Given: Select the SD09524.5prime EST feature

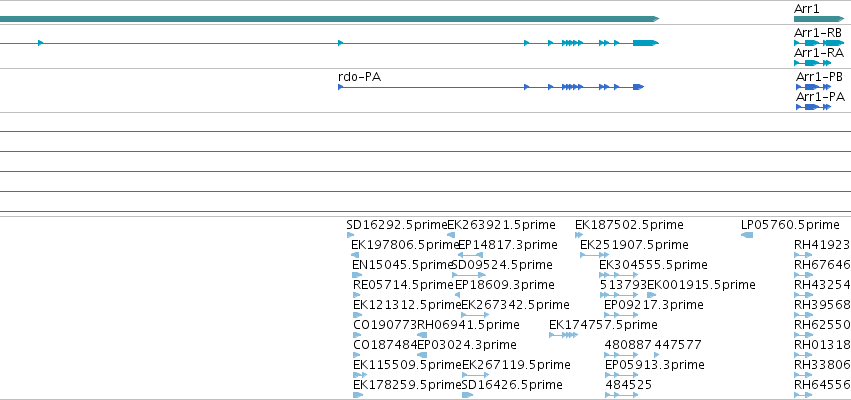Looking at the screenshot, I should click(x=469, y=275).
